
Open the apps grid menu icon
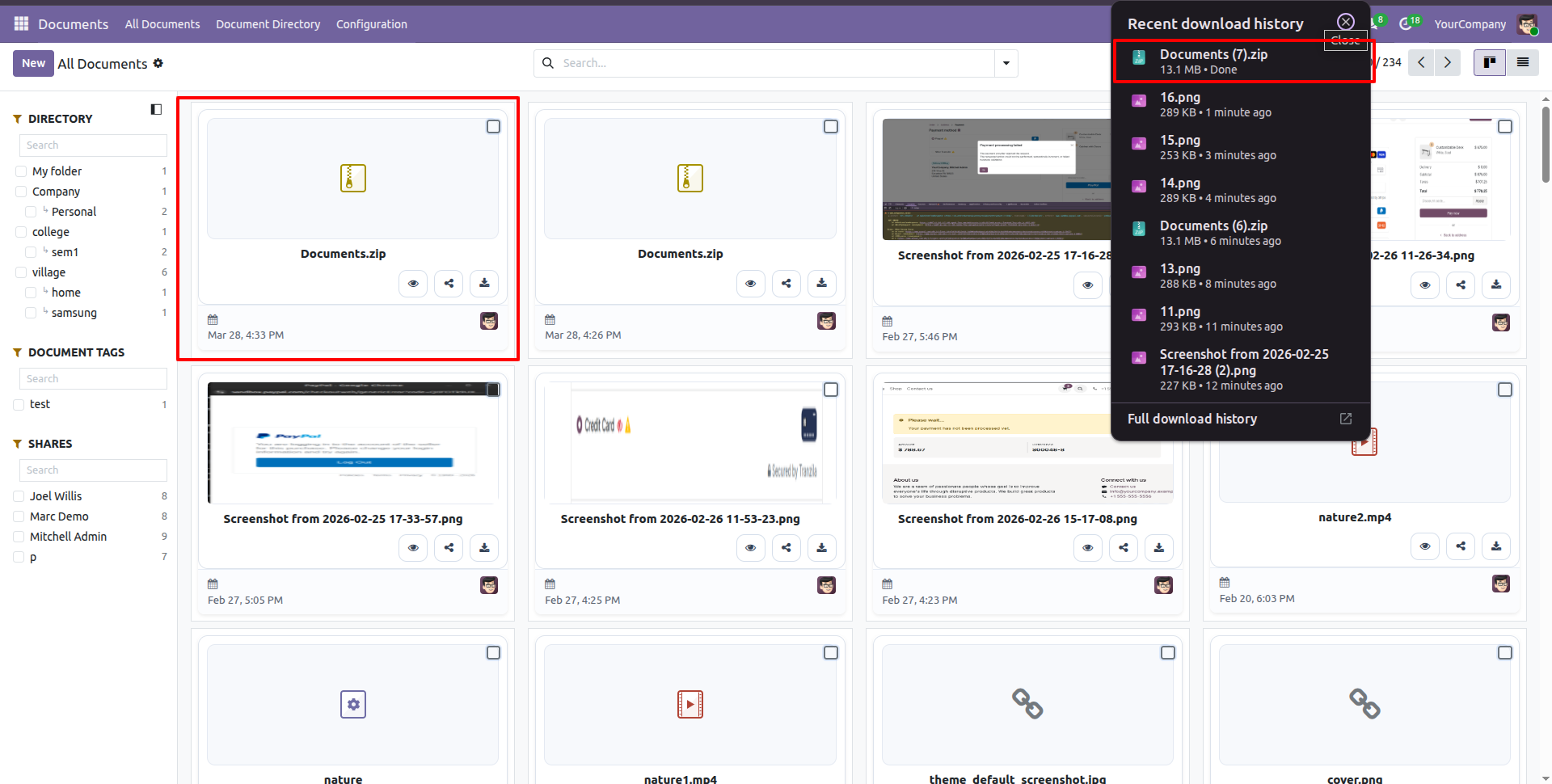point(21,24)
